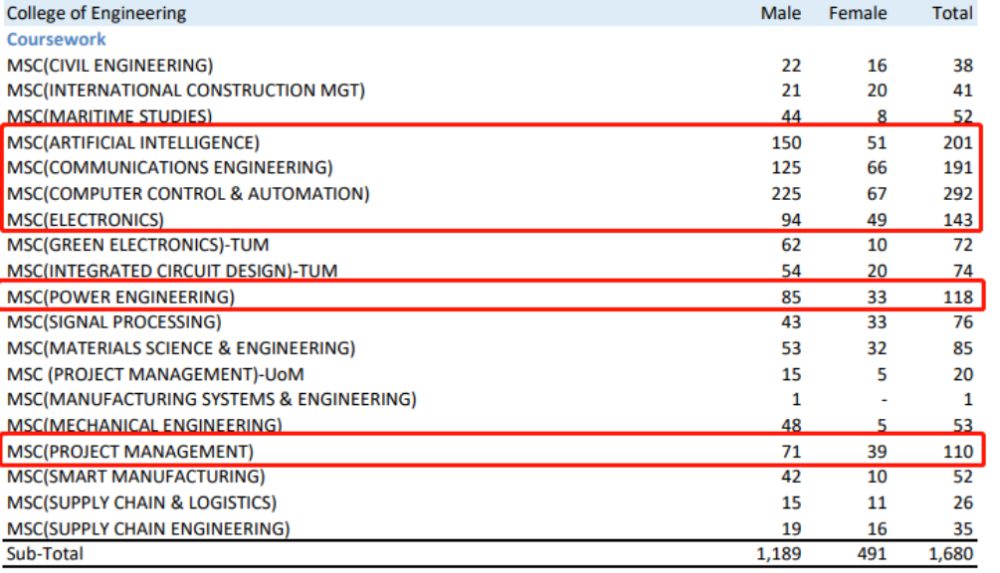Select the Male column header
This screenshot has height=573, width=1000.
point(781,13)
